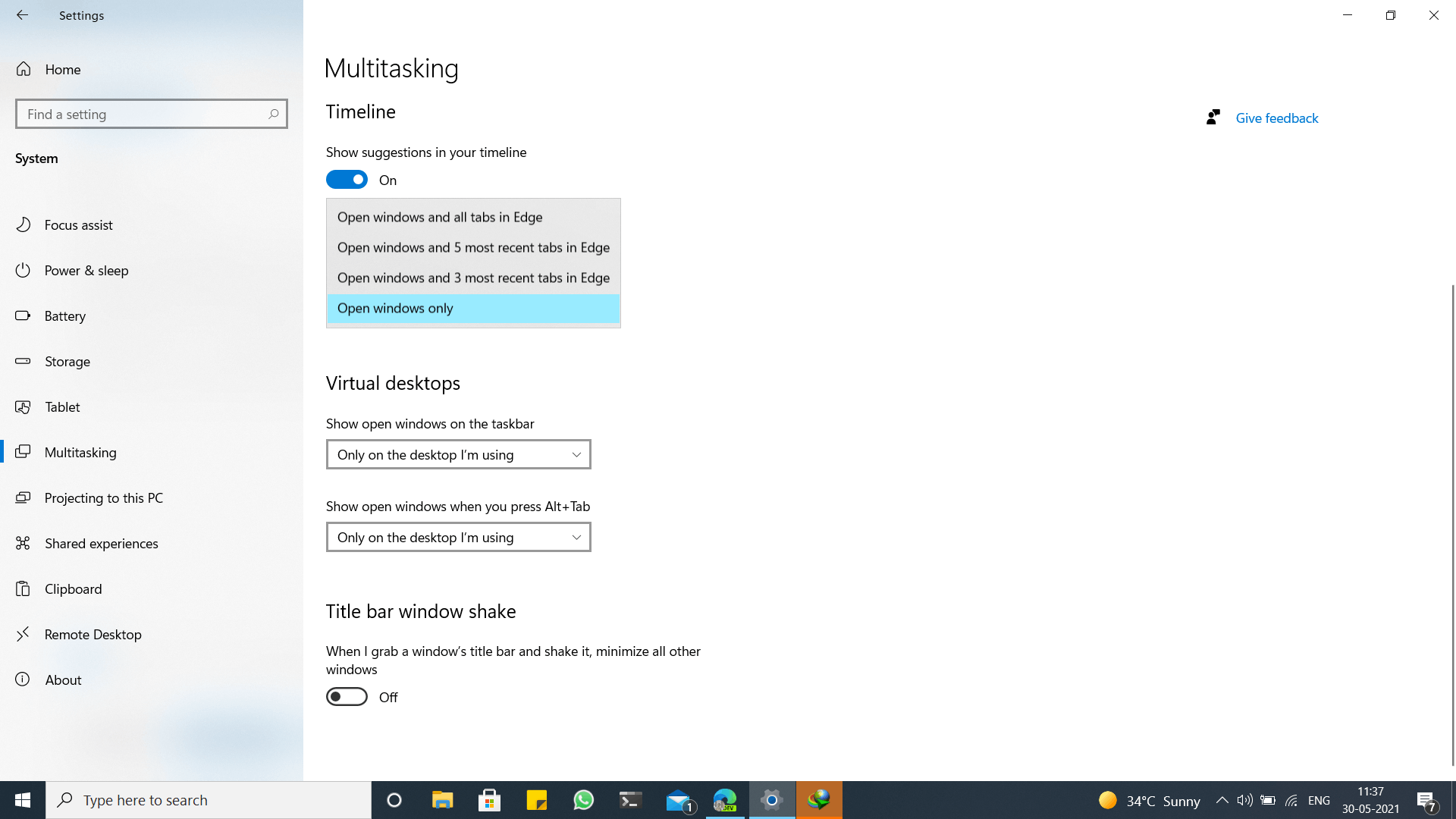Click the Settings gear taskbar icon
The height and width of the screenshot is (819, 1456).
pyautogui.click(x=772, y=800)
